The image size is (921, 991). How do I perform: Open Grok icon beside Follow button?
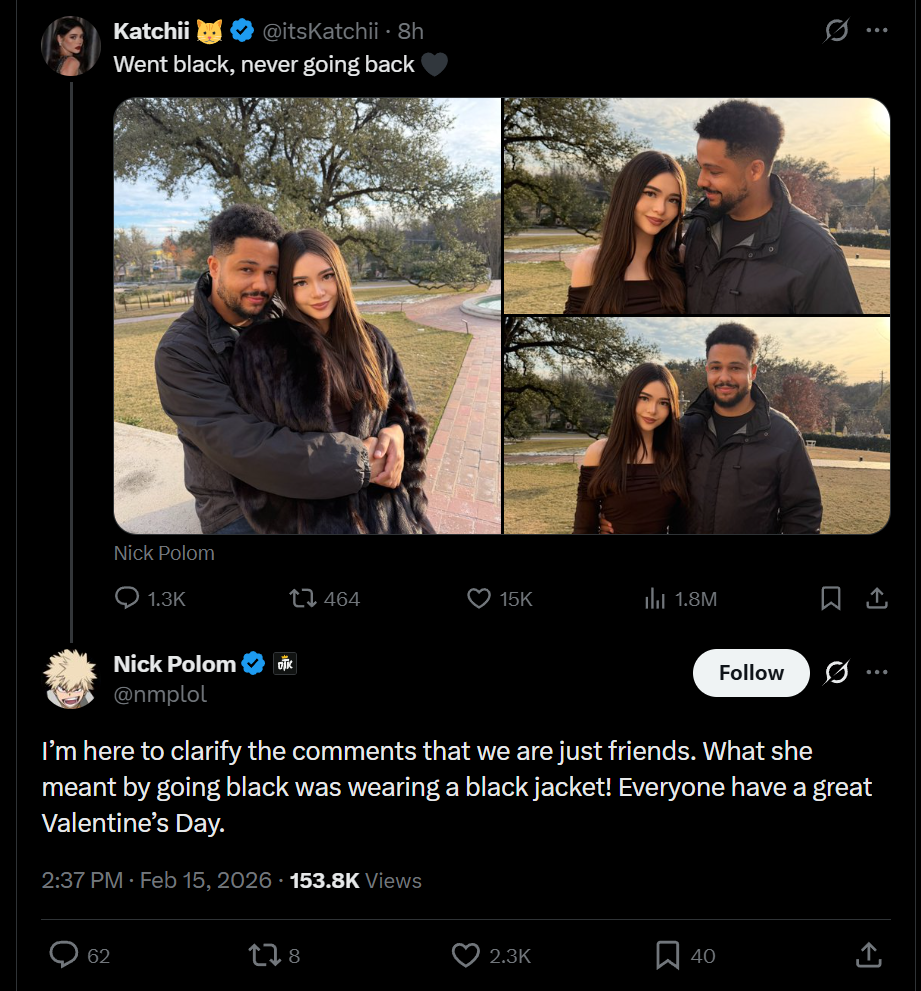click(836, 672)
